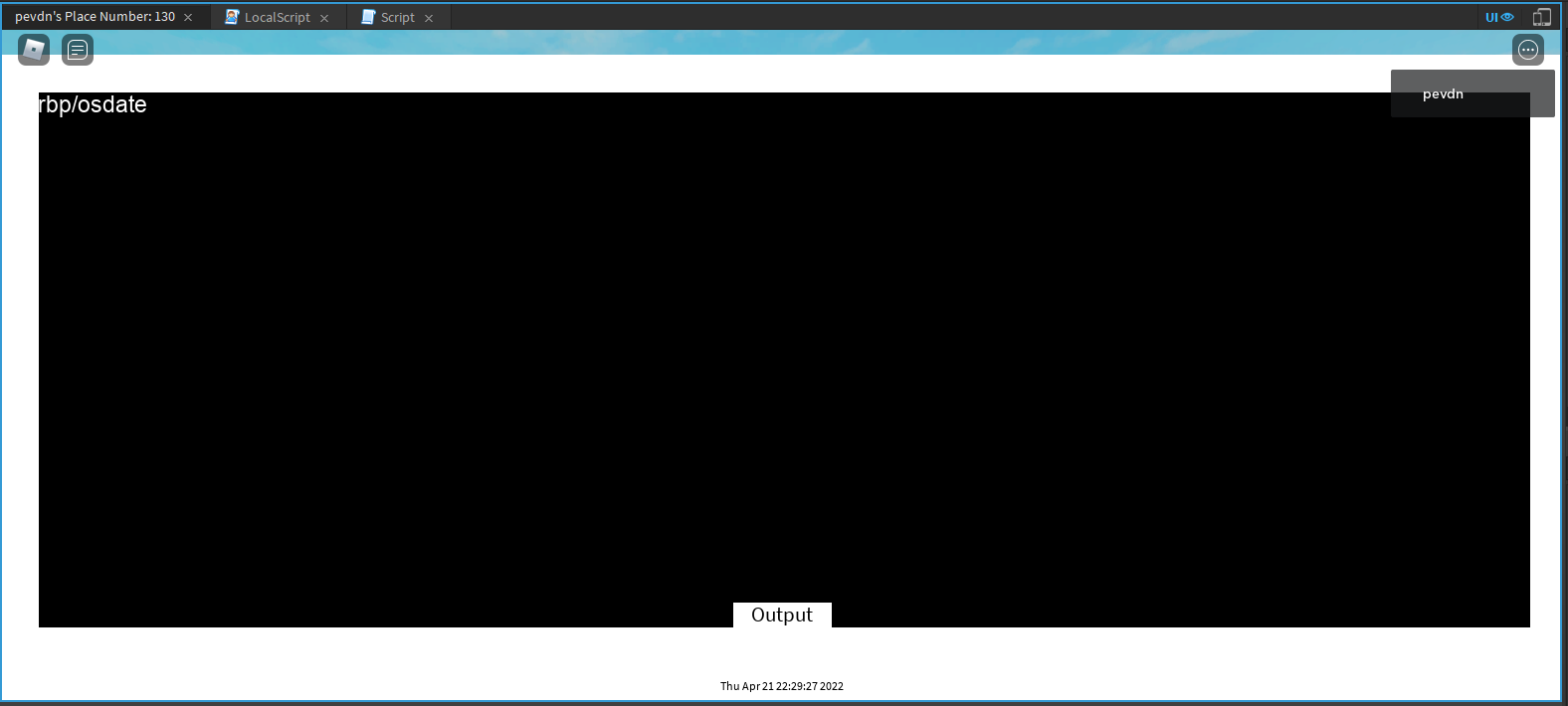The width and height of the screenshot is (1568, 706).
Task: Click the LocalScript tab file icon
Action: pyautogui.click(x=232, y=17)
